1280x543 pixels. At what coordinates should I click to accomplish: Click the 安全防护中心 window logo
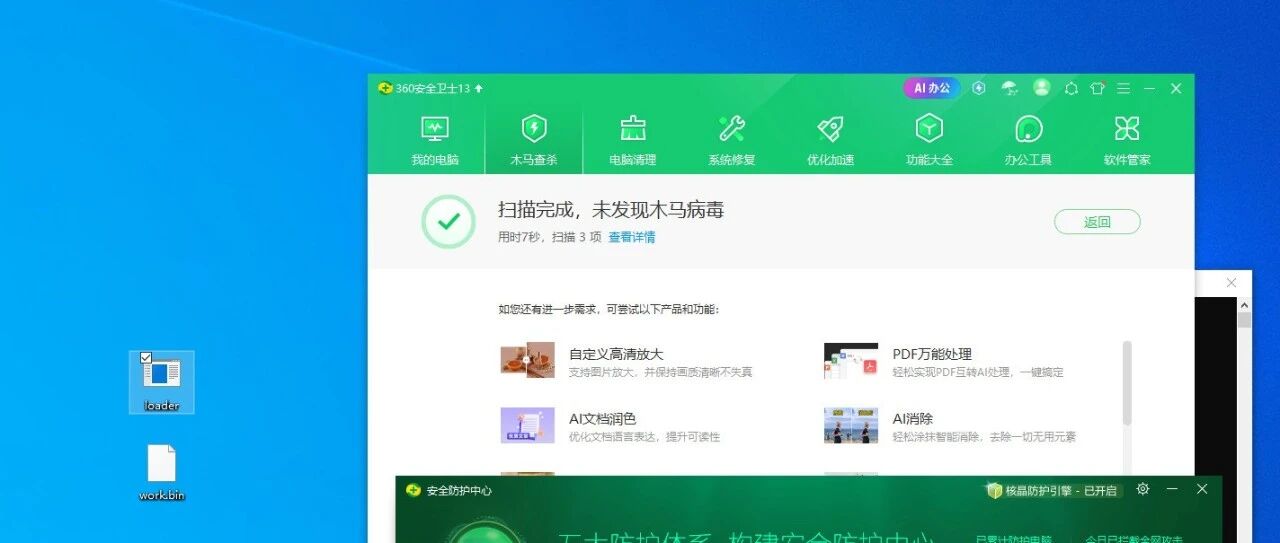[413, 490]
